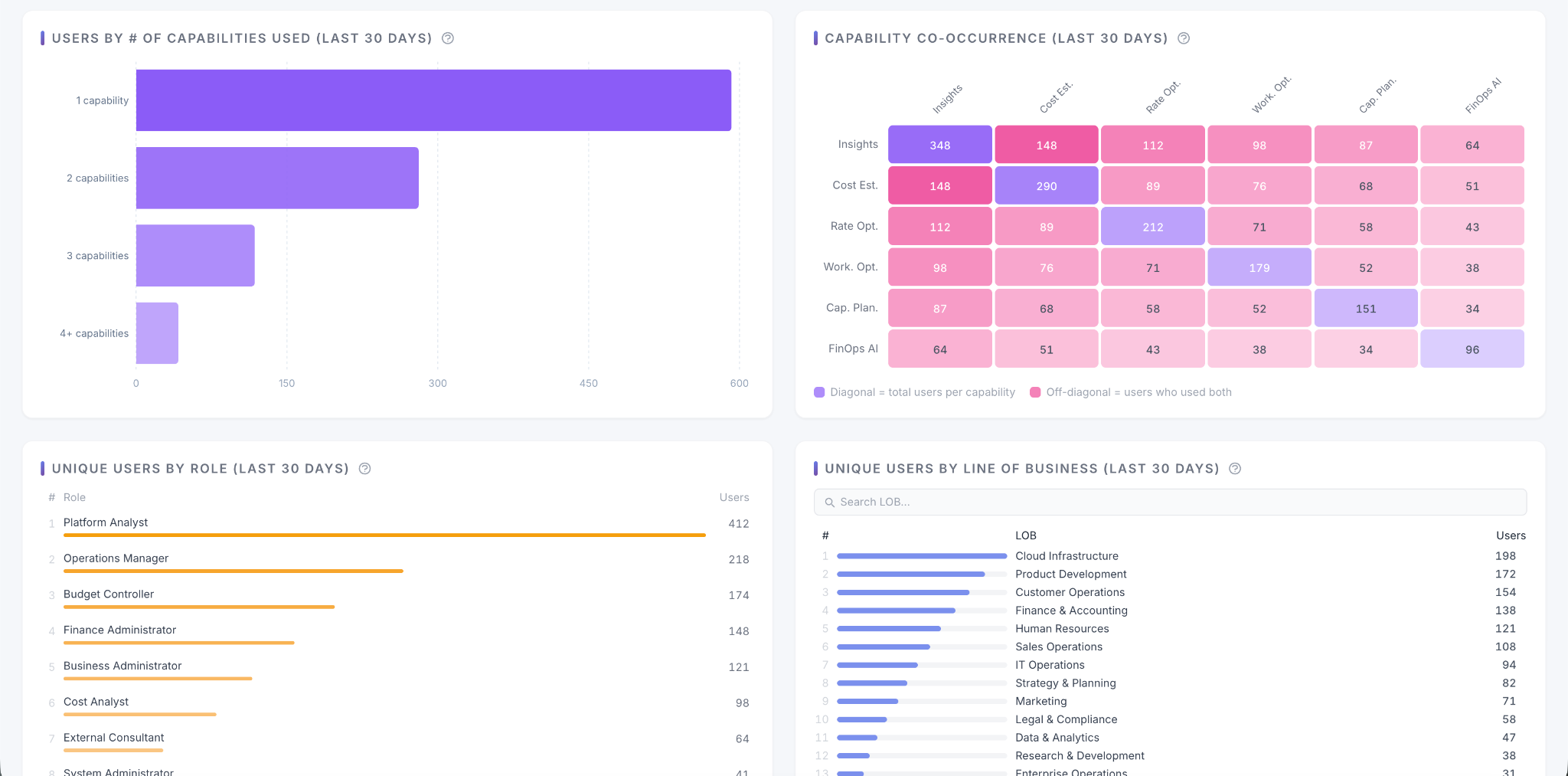The height and width of the screenshot is (776, 1568).
Task: Click the Rate Opt. diagonal cell 212
Action: [x=1153, y=227]
